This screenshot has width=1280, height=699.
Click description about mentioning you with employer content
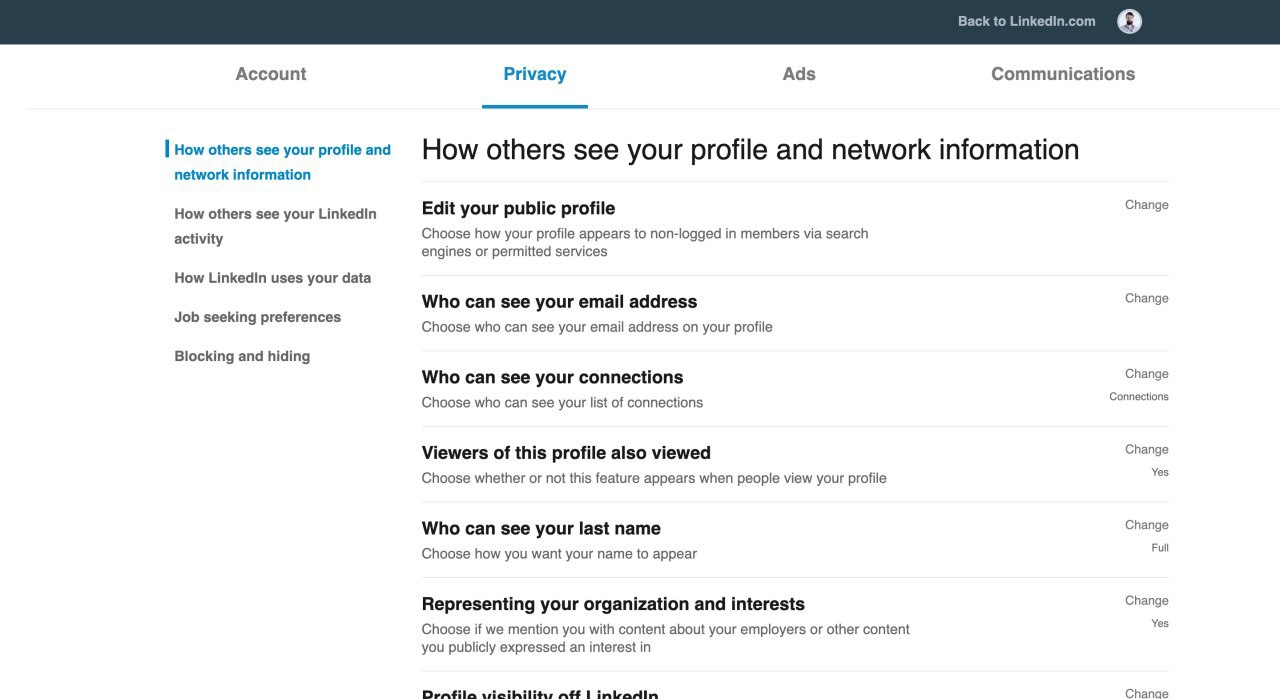point(666,638)
